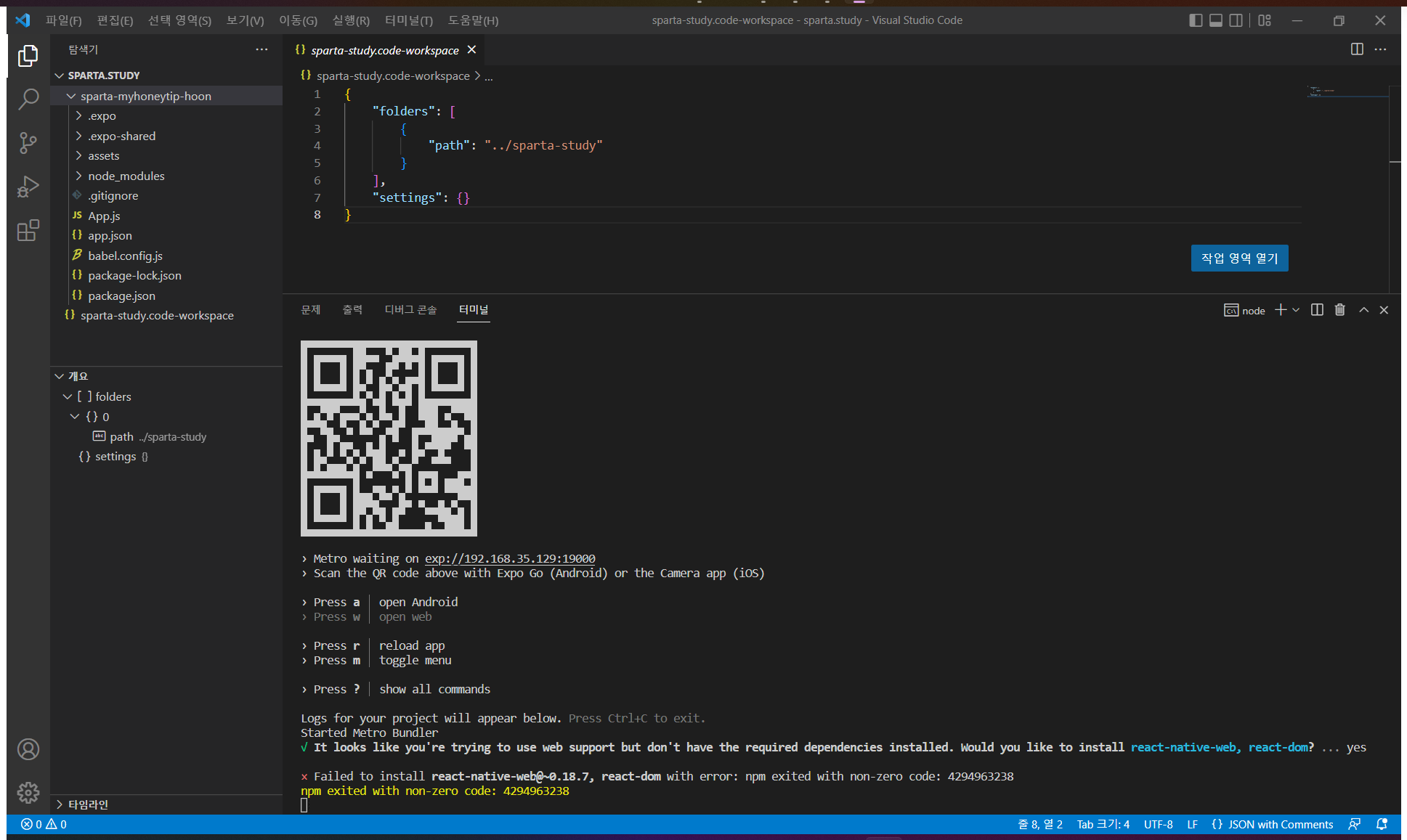Click the VS Code logo icon
This screenshot has height=840, width=1407.
pyautogui.click(x=23, y=20)
